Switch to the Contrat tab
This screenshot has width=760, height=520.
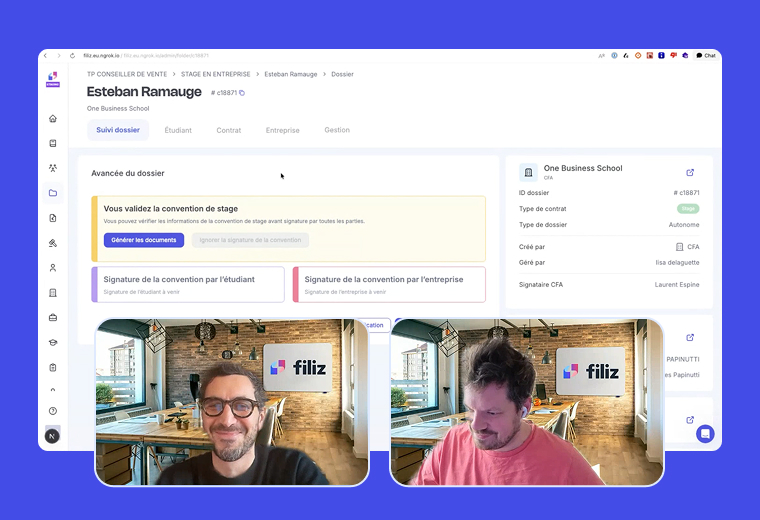tap(229, 130)
